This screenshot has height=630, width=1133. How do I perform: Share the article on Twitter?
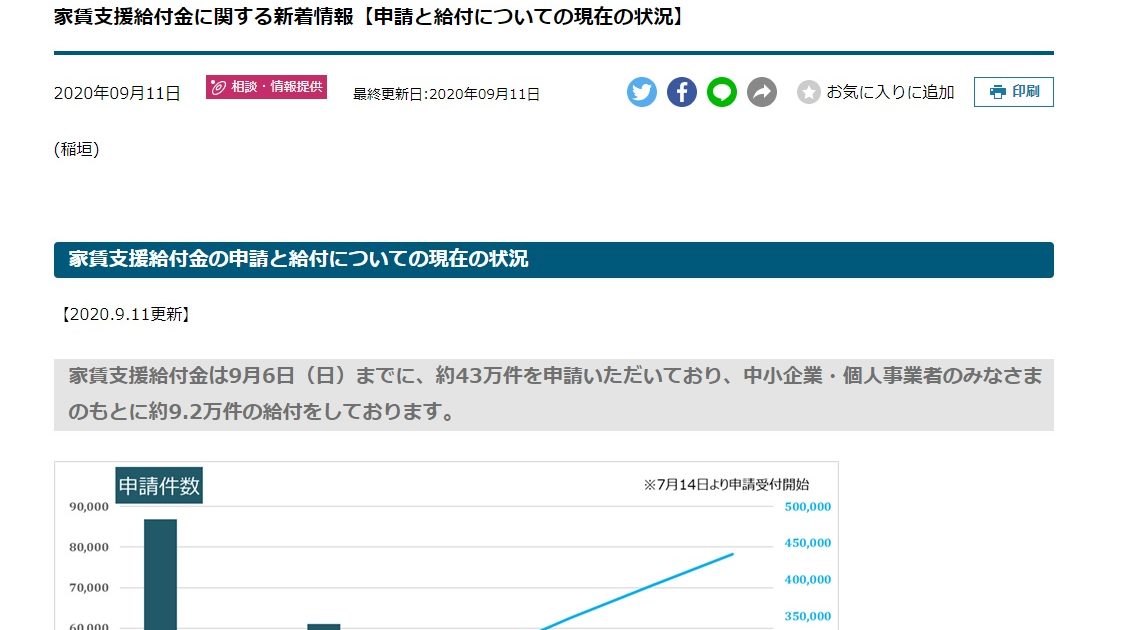(642, 92)
